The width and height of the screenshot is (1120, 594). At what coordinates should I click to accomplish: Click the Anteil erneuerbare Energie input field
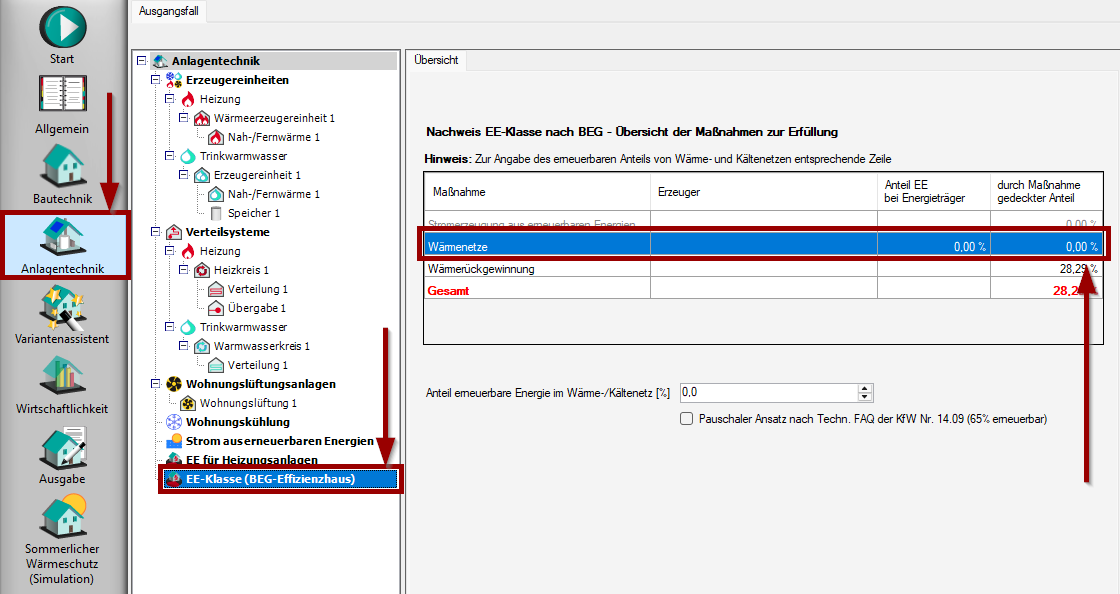(767, 393)
